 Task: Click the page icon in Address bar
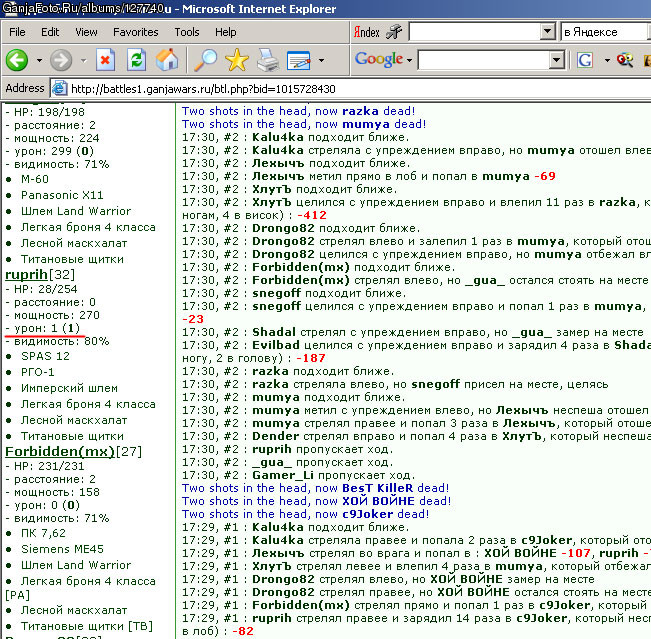pyautogui.click(x=59, y=88)
